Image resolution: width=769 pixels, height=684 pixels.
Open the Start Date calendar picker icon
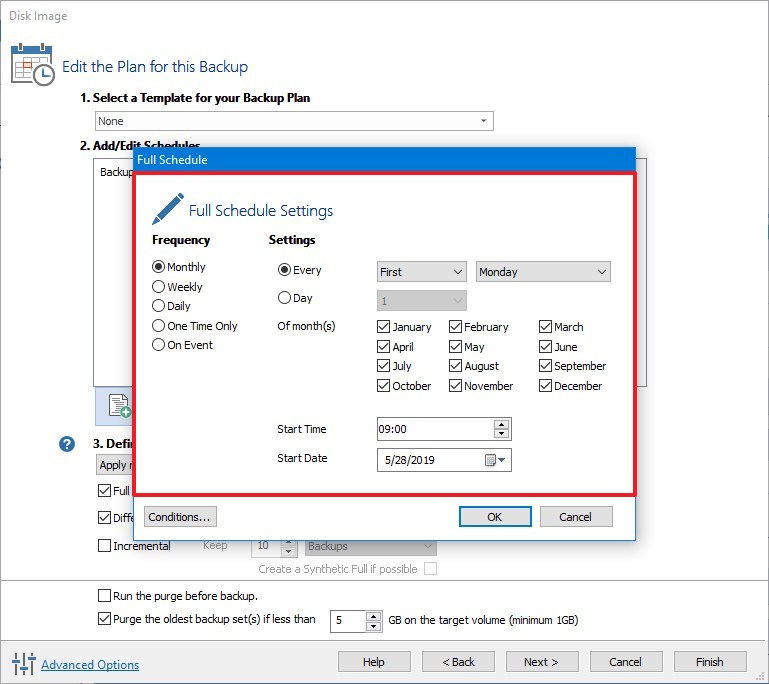click(494, 460)
